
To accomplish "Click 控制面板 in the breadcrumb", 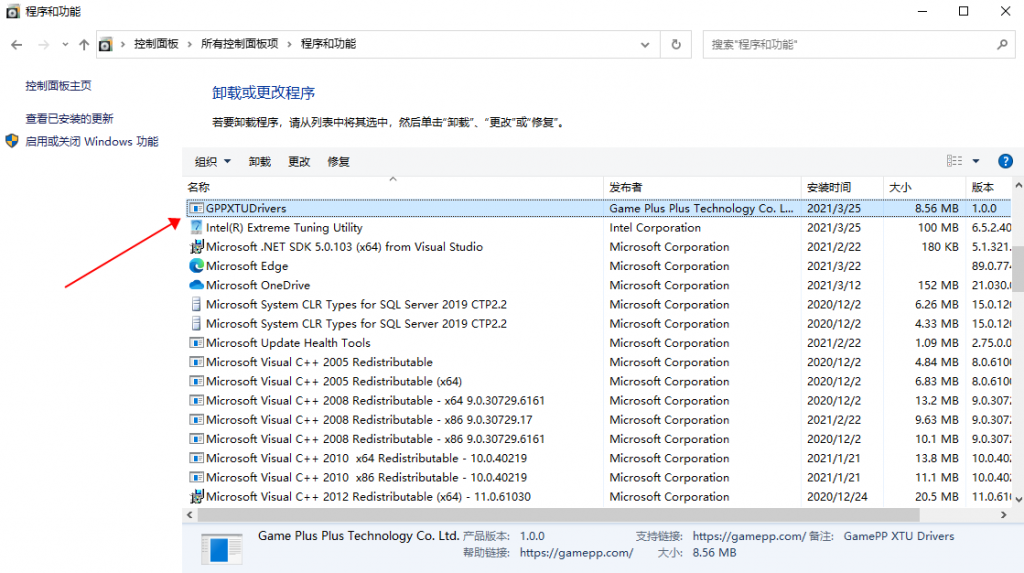I will pos(156,44).
